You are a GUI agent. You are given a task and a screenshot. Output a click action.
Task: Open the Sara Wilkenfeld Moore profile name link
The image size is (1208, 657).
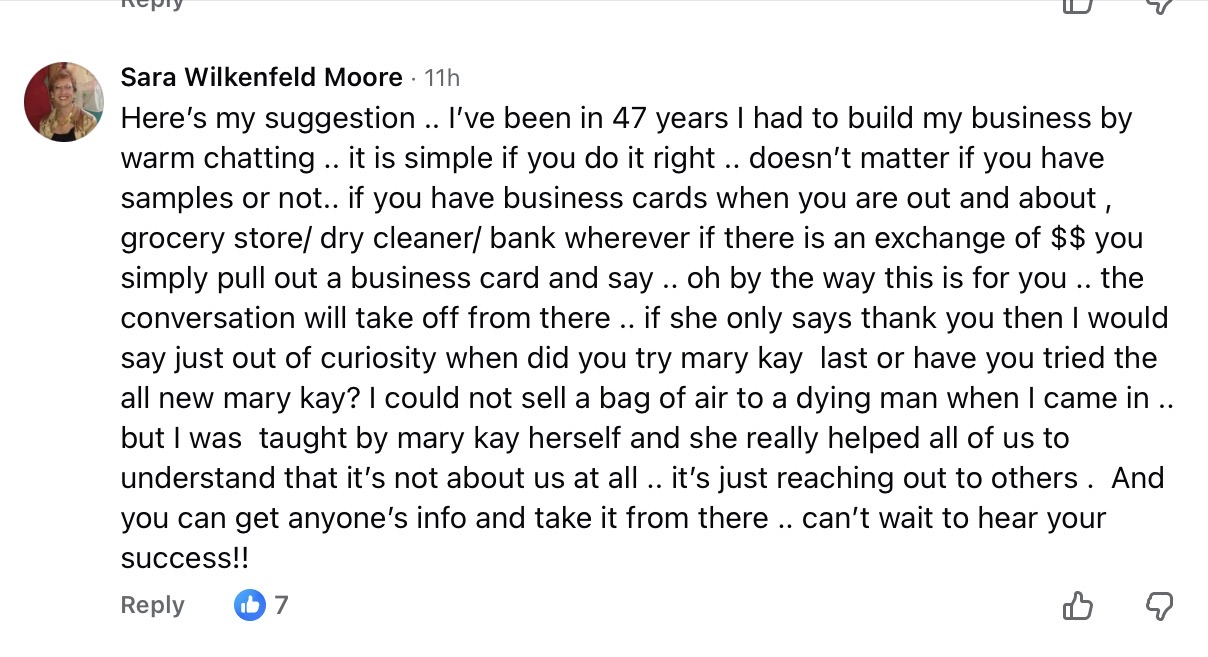[261, 77]
